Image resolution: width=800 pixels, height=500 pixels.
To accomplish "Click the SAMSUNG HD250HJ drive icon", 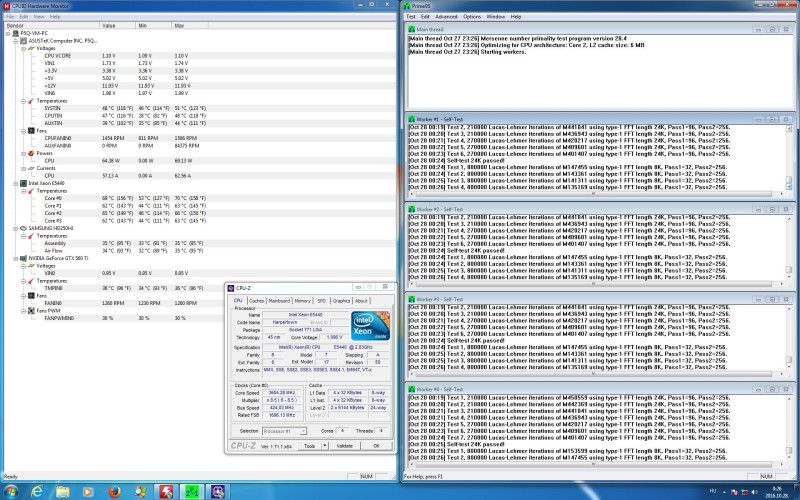I will 23,228.
